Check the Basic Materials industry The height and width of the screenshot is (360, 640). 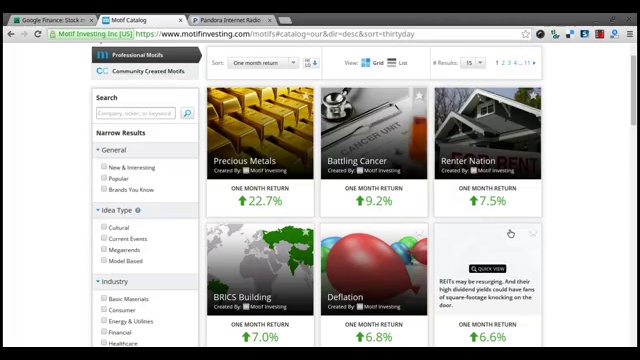pyautogui.click(x=104, y=298)
